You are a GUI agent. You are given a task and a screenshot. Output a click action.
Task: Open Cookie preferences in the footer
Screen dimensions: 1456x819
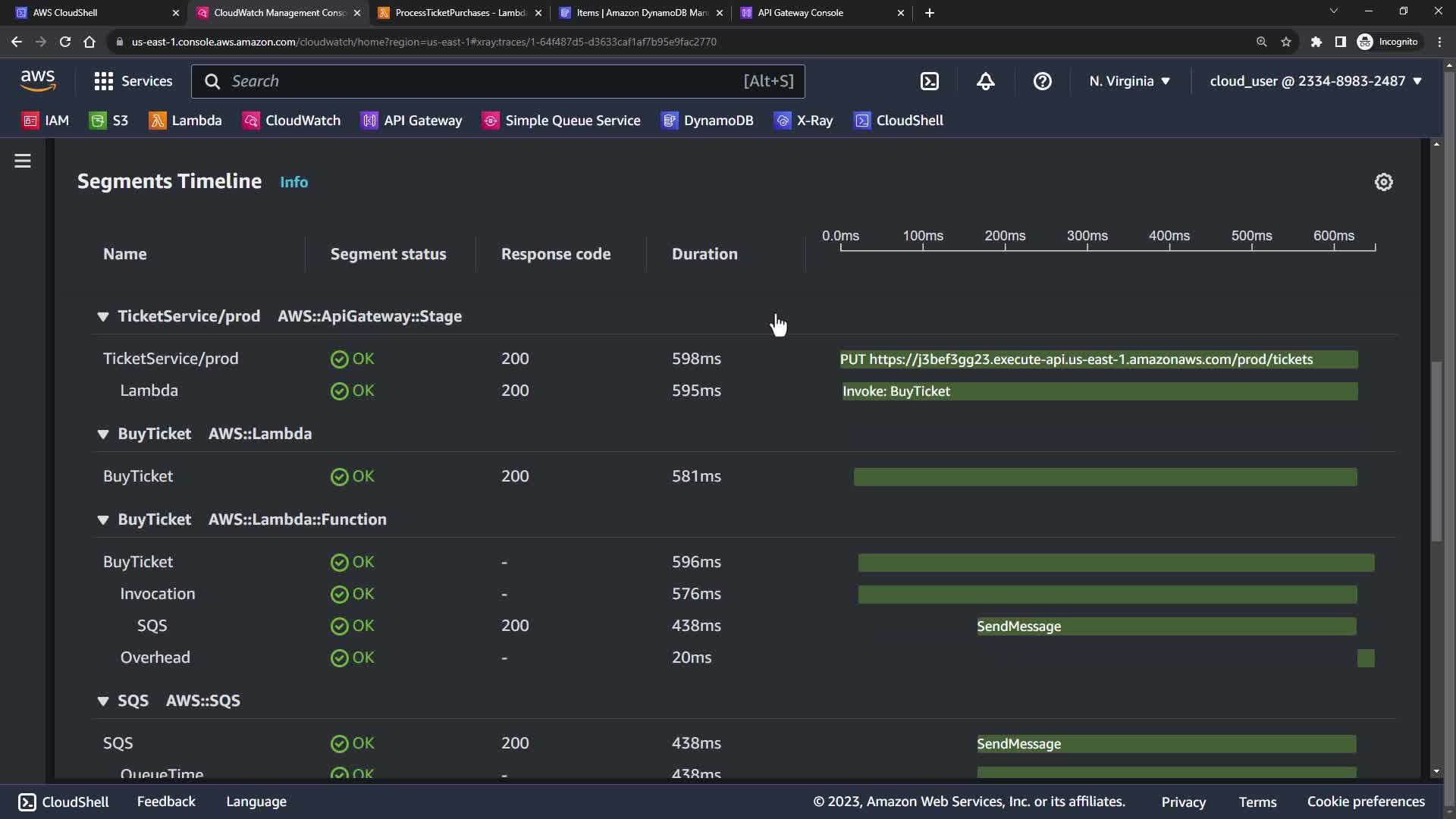(1365, 802)
